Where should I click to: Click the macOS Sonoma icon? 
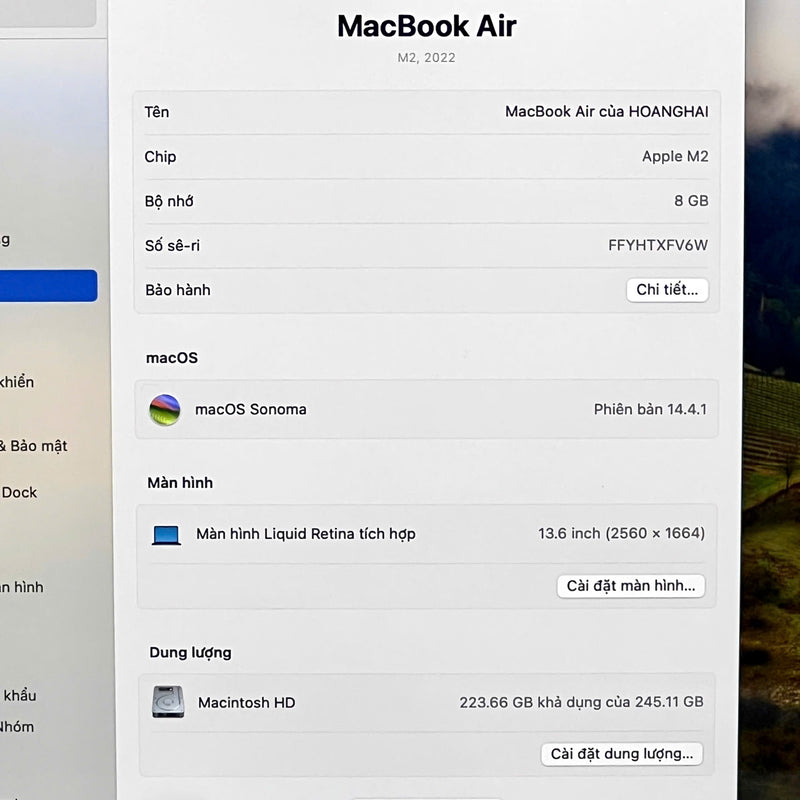pos(165,410)
